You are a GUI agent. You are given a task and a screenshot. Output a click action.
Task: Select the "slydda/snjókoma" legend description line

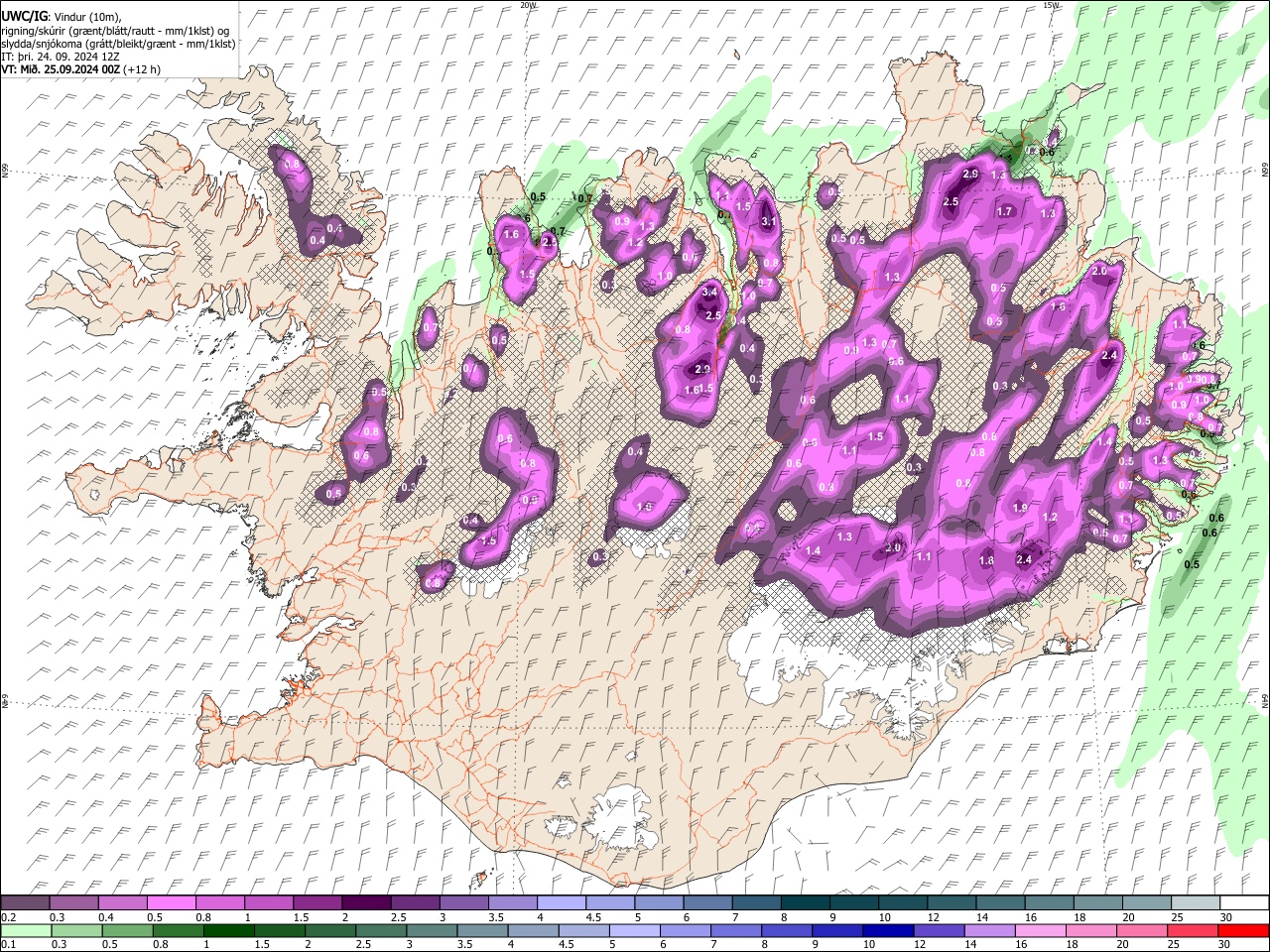pos(118,44)
